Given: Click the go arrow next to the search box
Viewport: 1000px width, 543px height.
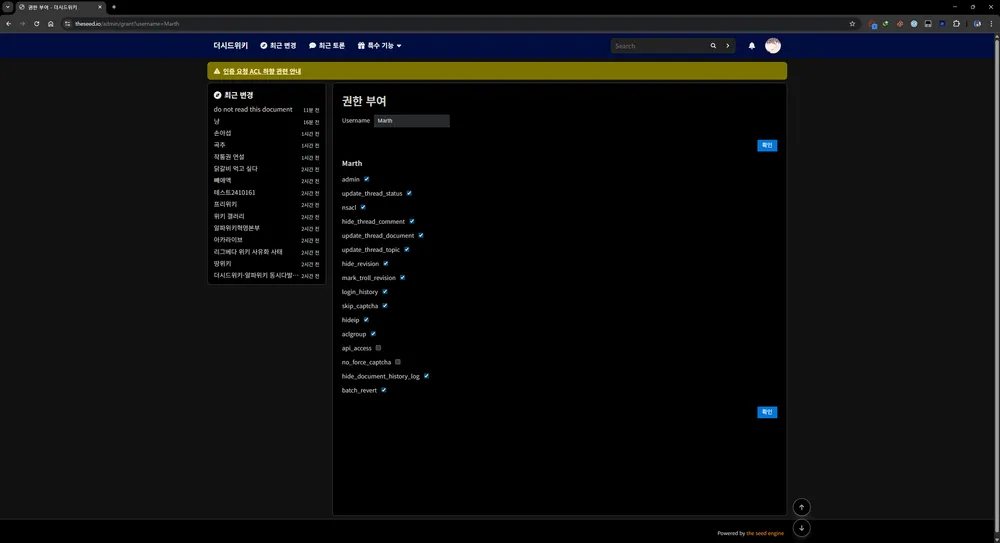Looking at the screenshot, I should coord(728,46).
